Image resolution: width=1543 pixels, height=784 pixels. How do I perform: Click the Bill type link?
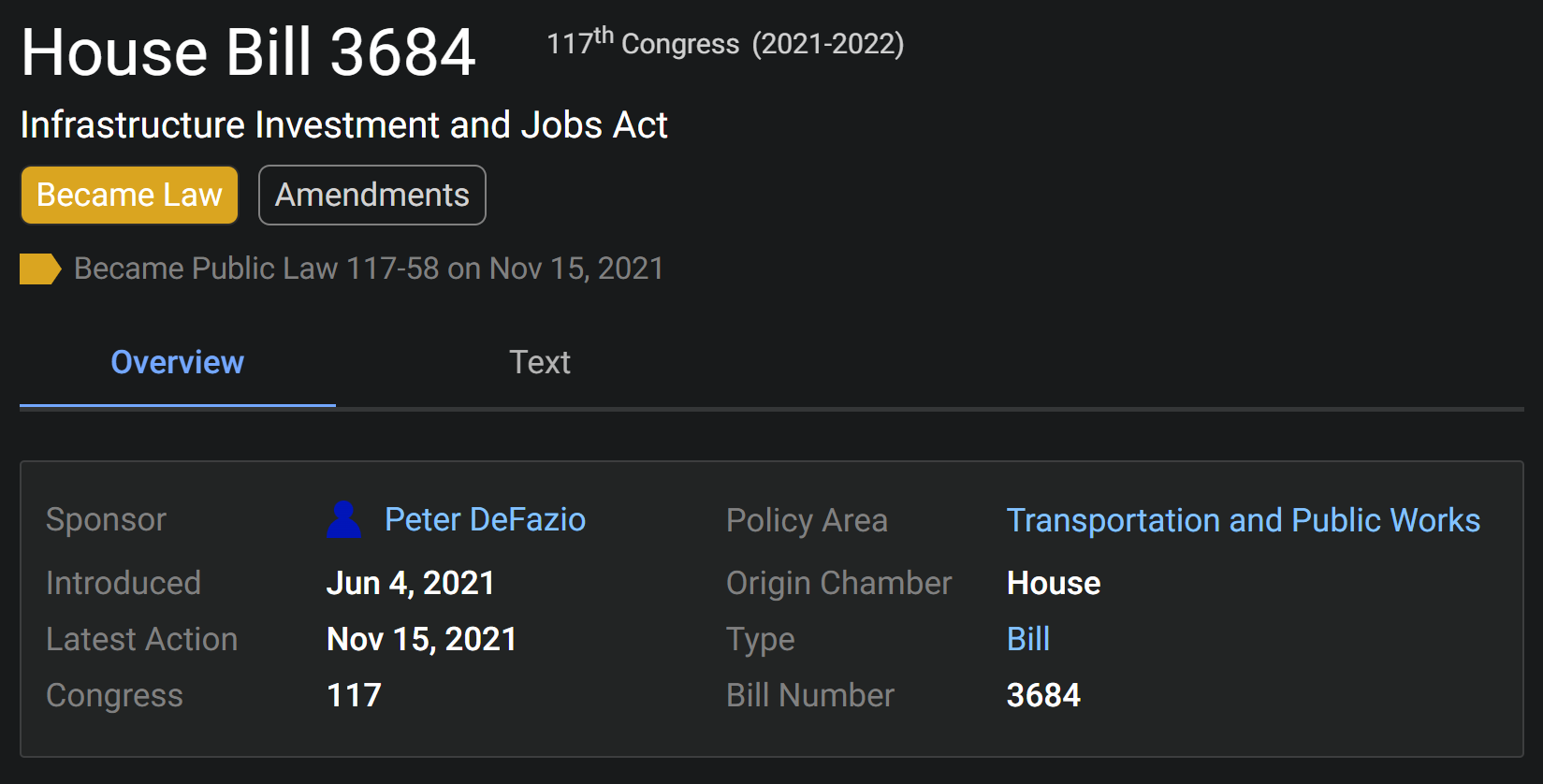(x=1027, y=639)
